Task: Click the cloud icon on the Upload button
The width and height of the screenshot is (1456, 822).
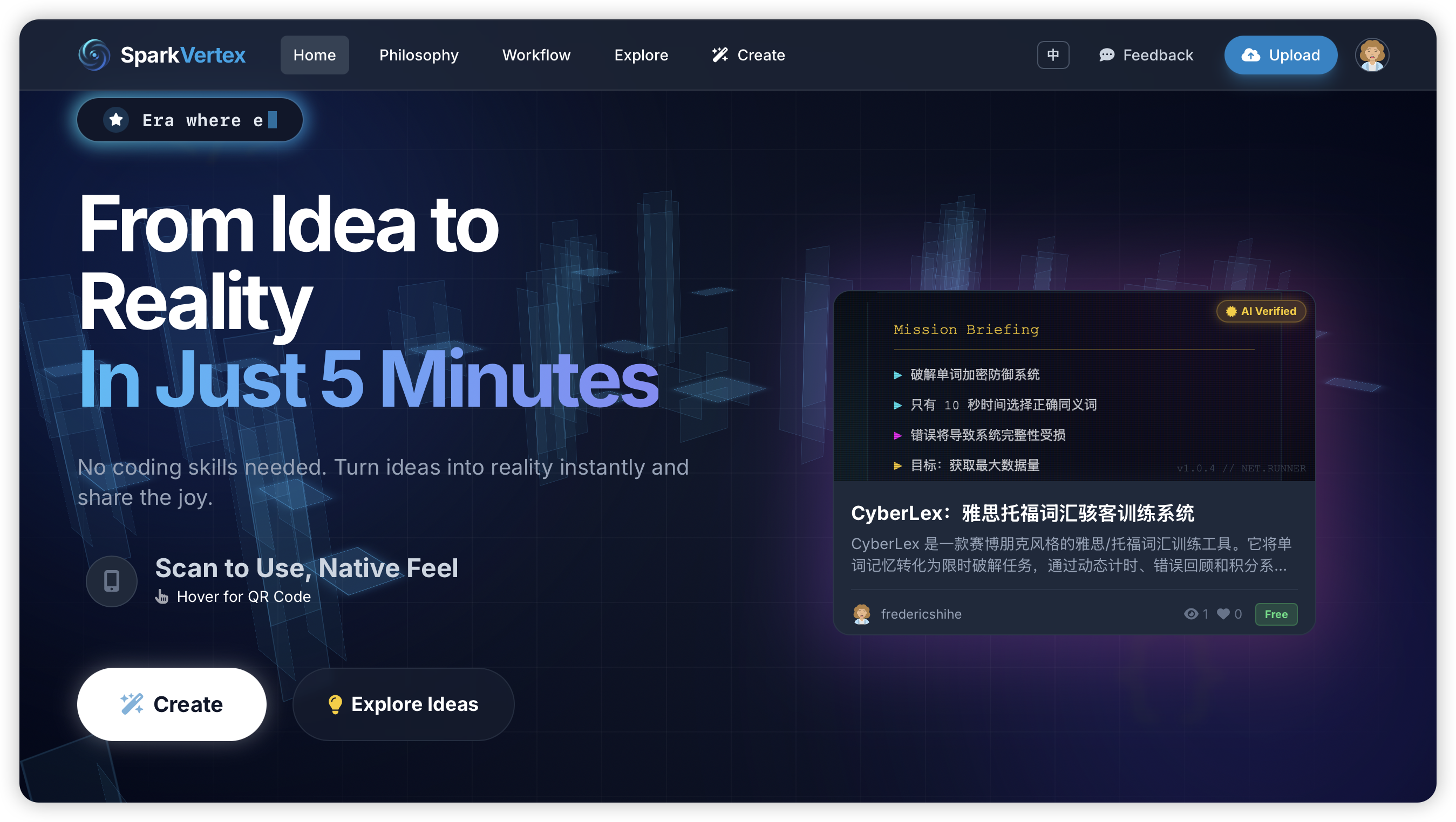Action: [1251, 55]
